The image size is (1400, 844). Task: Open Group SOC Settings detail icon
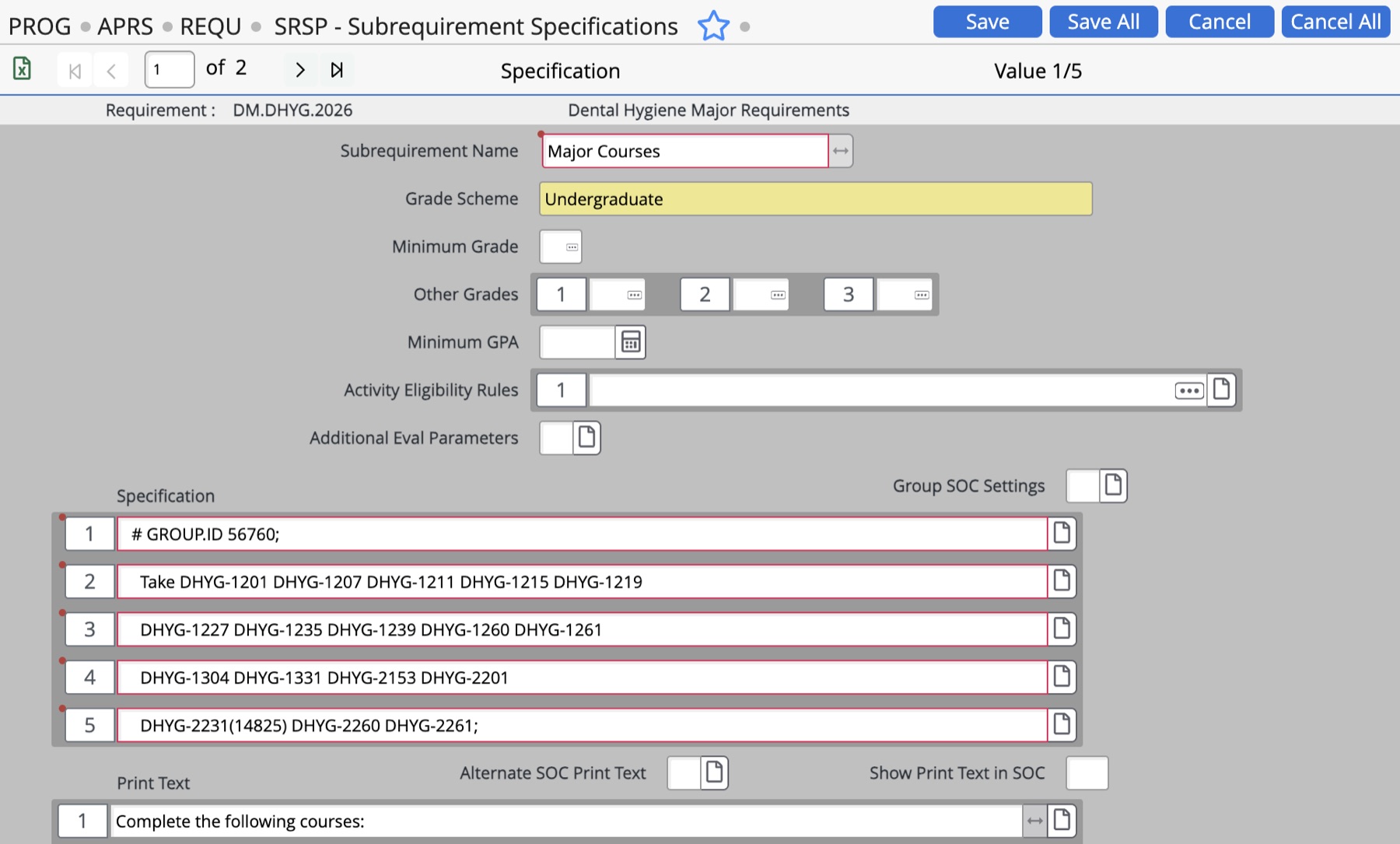pos(1113,485)
